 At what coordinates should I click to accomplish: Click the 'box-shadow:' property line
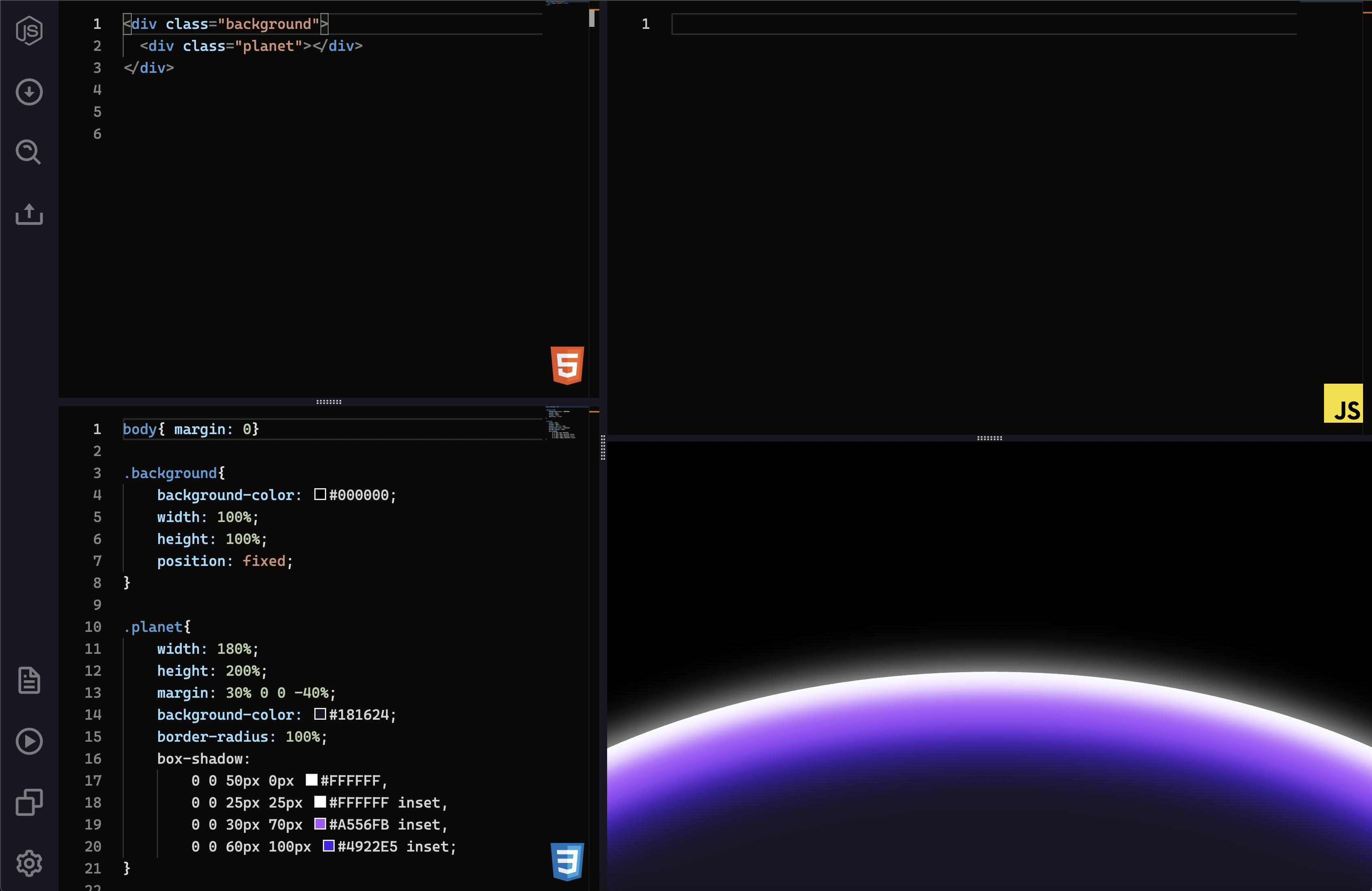[x=204, y=759]
